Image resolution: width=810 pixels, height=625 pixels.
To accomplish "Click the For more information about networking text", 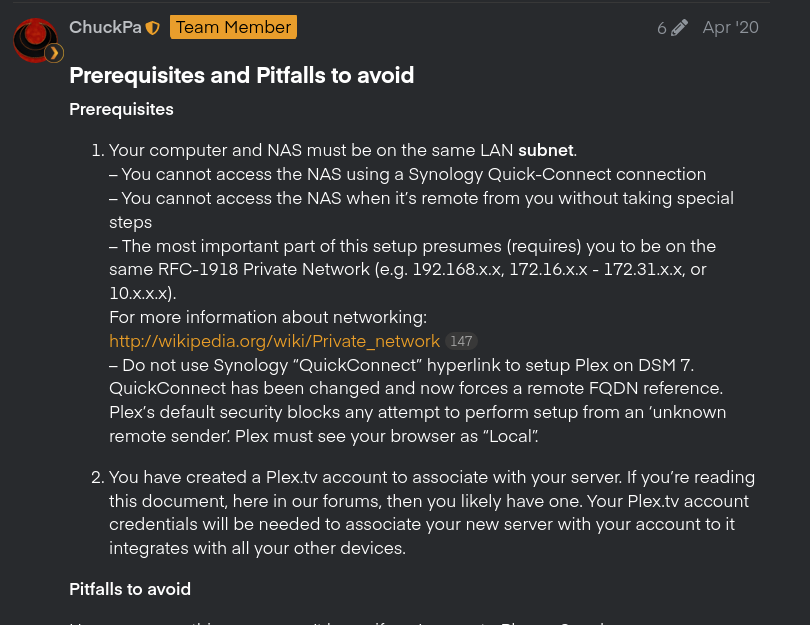I will (268, 317).
